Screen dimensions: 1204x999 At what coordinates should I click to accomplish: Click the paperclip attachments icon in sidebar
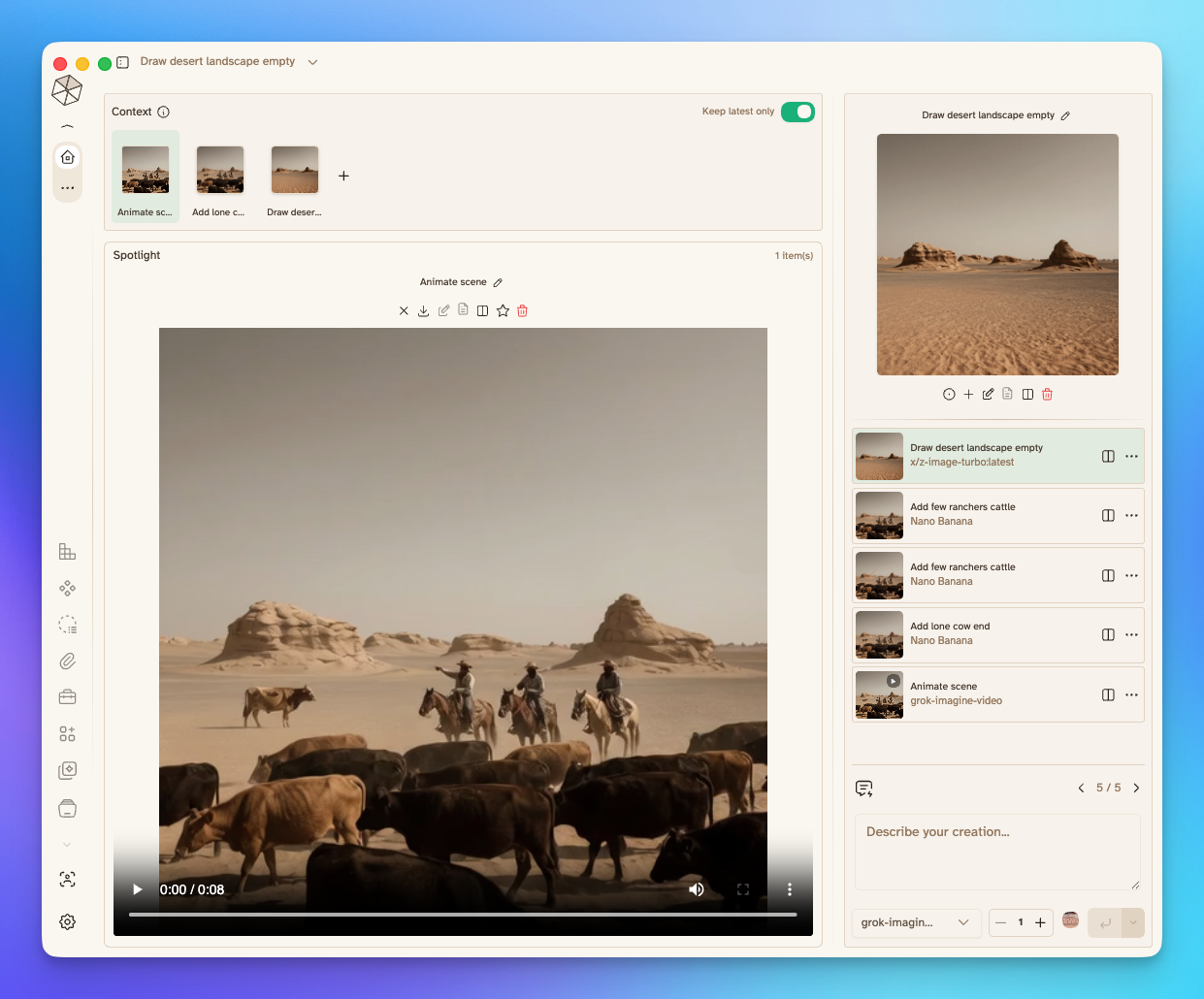point(67,661)
